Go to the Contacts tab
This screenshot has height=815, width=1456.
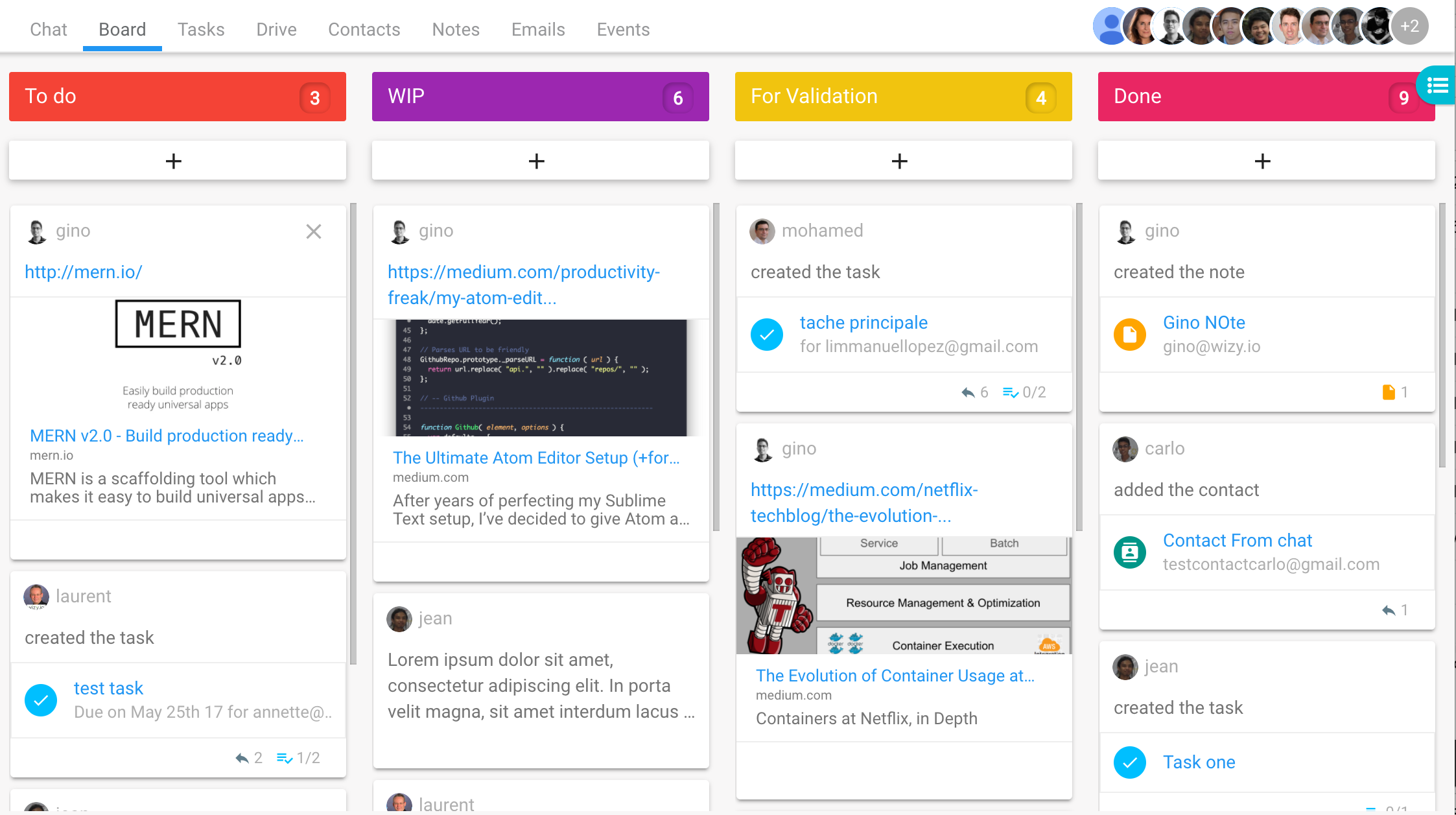pos(364,29)
